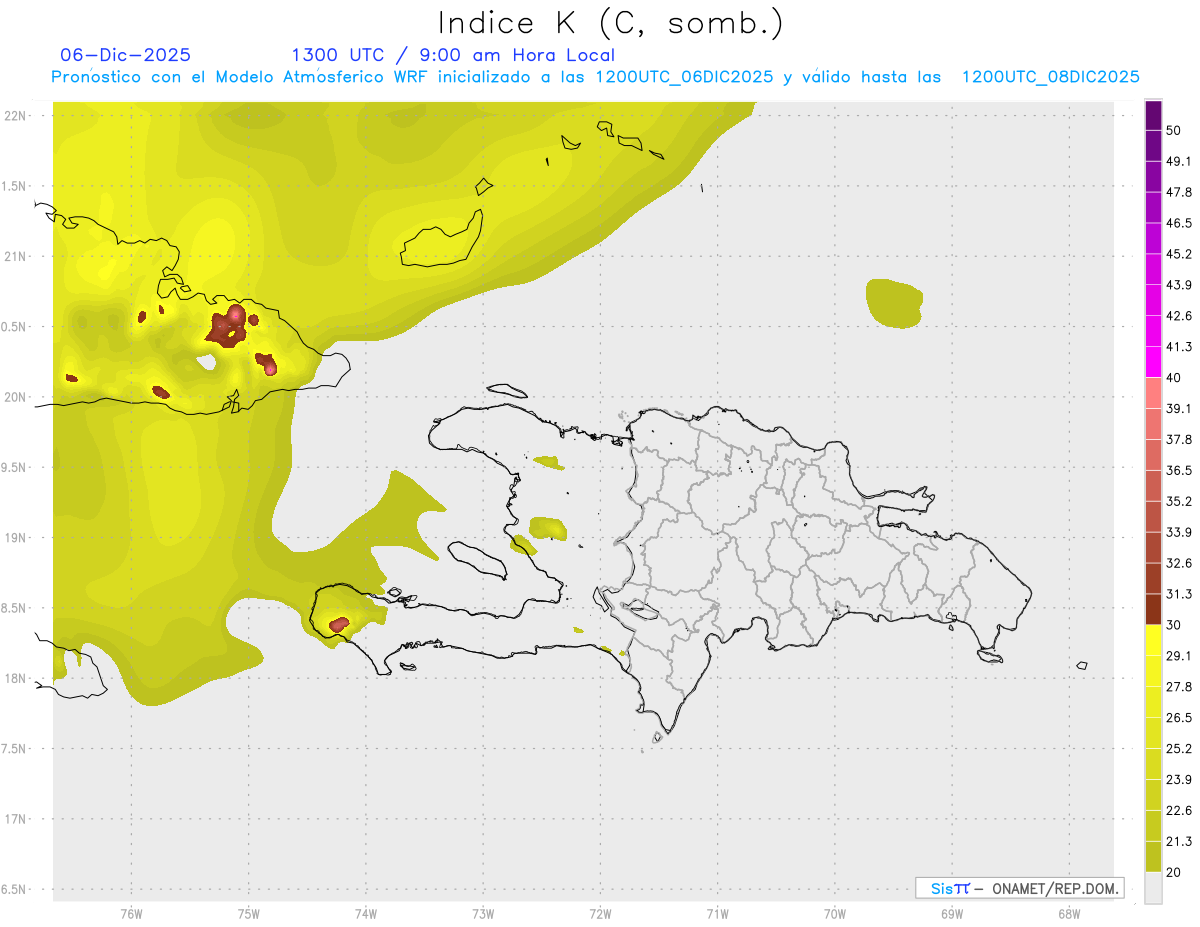Click the "73W" longitude label
This screenshot has height=927, width=1200.
pyautogui.click(x=483, y=914)
